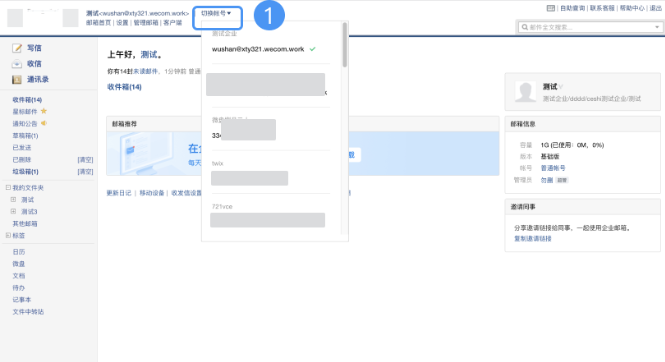Image resolution: width=665 pixels, height=362 pixels.
Task: Go to 管理邮箱 in the top navigation
Action: pos(146,22)
